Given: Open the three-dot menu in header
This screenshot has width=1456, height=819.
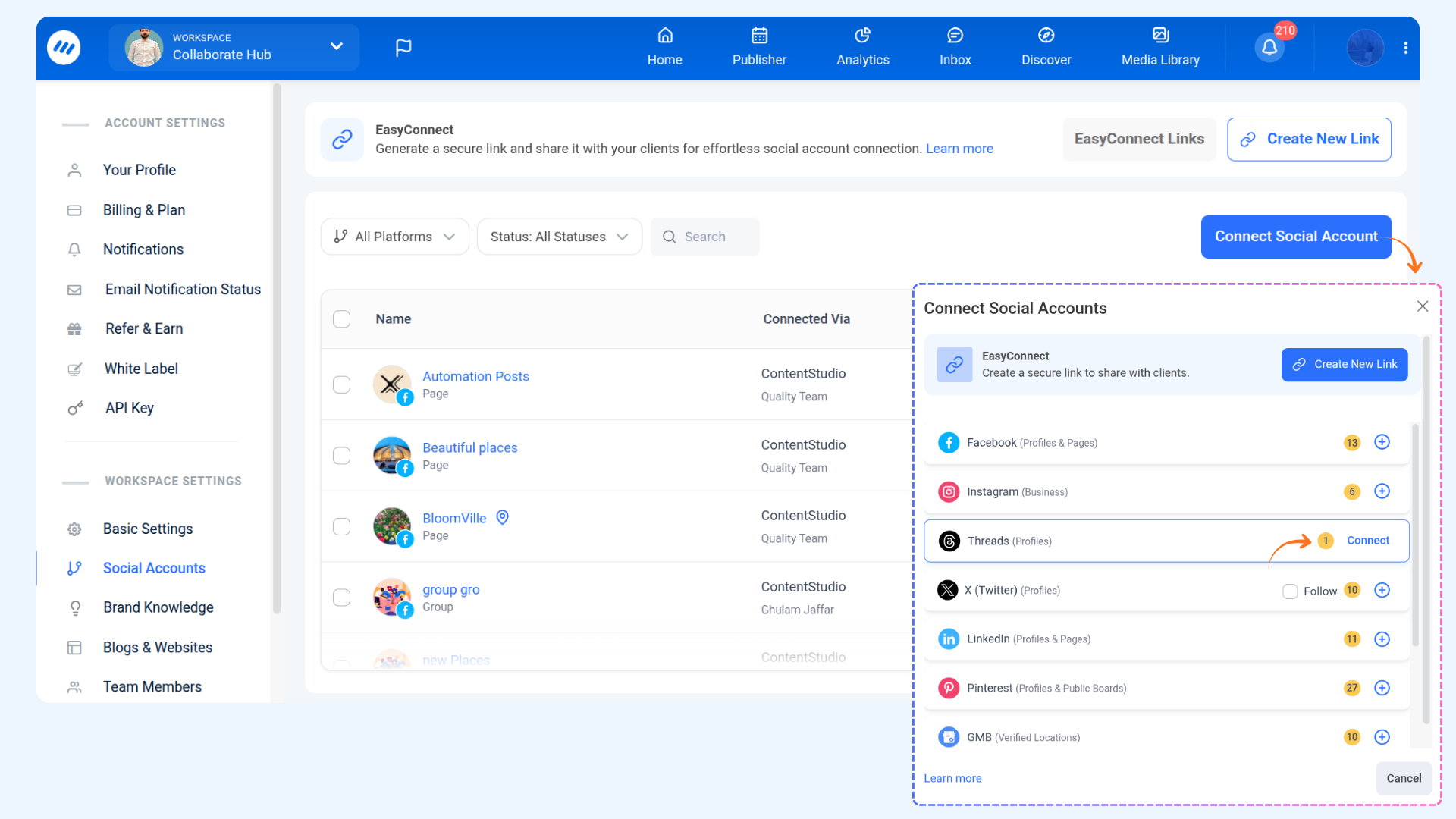Looking at the screenshot, I should coord(1405,48).
